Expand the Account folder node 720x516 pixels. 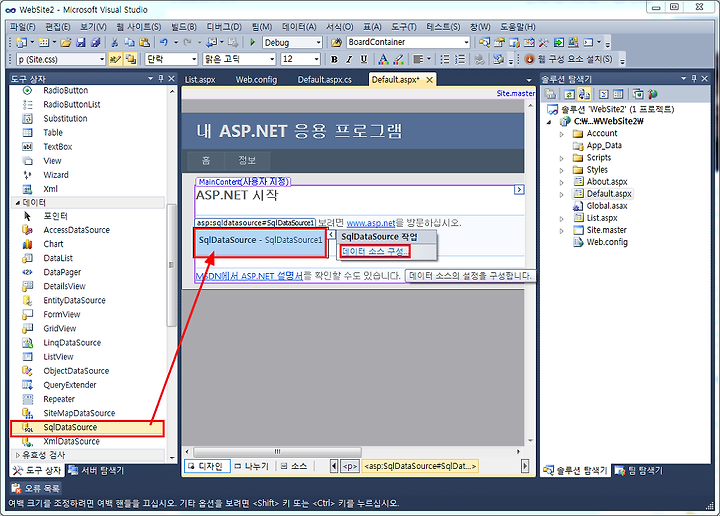pos(562,134)
